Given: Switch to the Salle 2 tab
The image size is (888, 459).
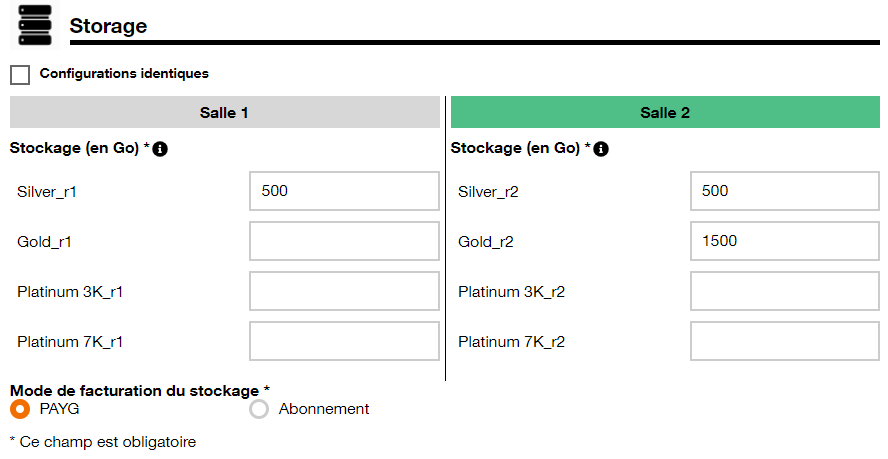Looking at the screenshot, I should (x=665, y=112).
